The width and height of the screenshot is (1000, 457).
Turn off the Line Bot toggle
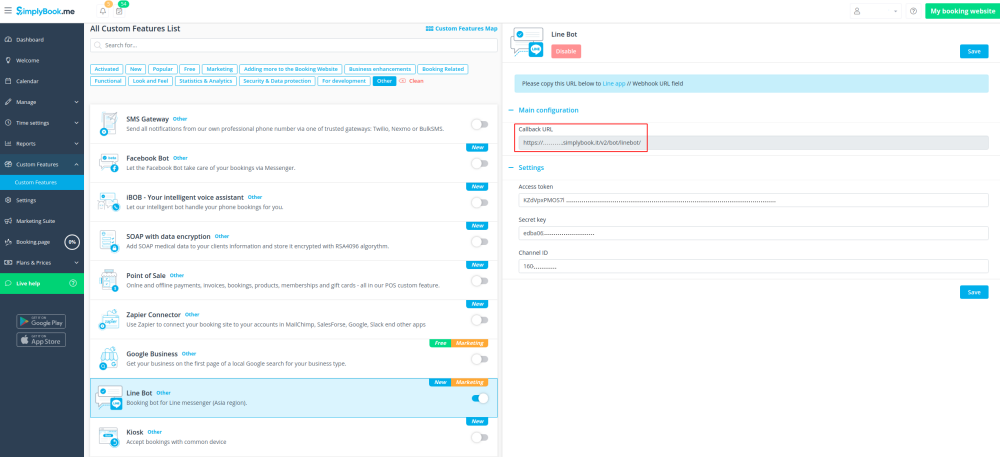(479, 398)
